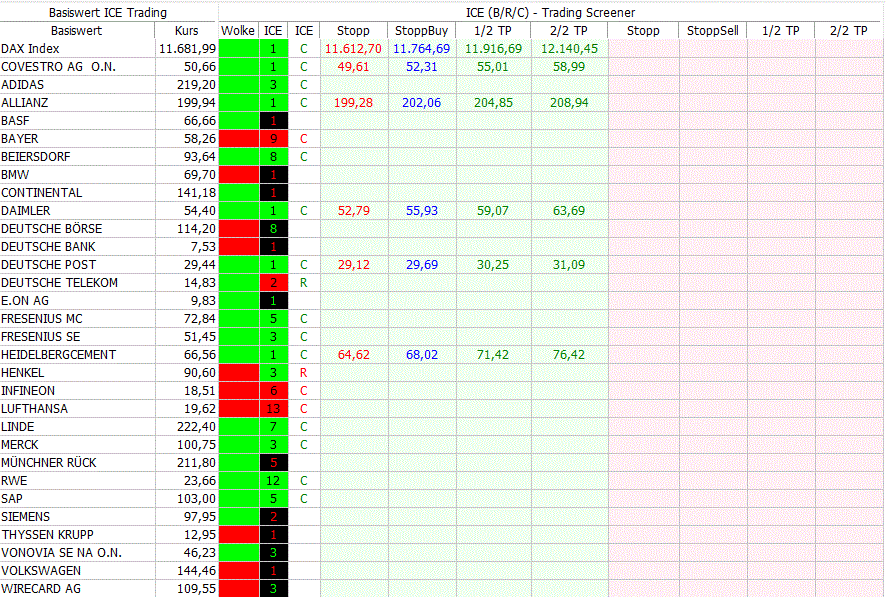The width and height of the screenshot is (886, 597).
Task: Click the StoppBuy column header
Action: [422, 30]
